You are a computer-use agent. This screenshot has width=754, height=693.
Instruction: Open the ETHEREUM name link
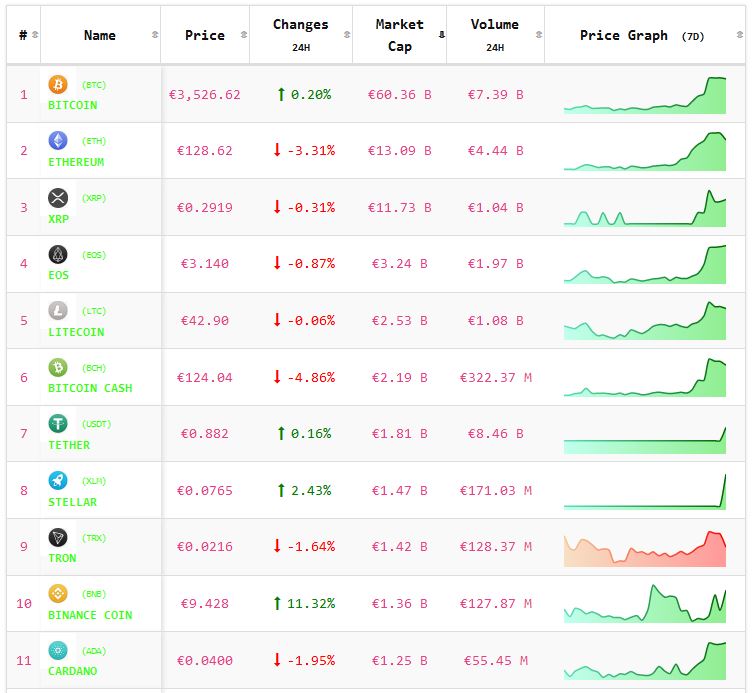point(76,162)
